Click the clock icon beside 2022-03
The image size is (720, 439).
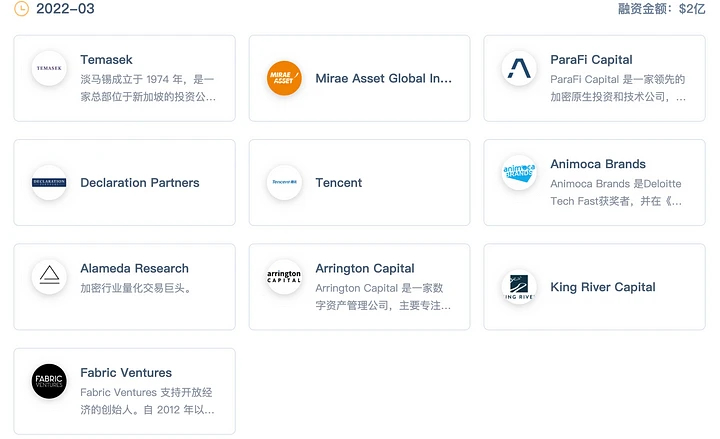click(x=21, y=9)
